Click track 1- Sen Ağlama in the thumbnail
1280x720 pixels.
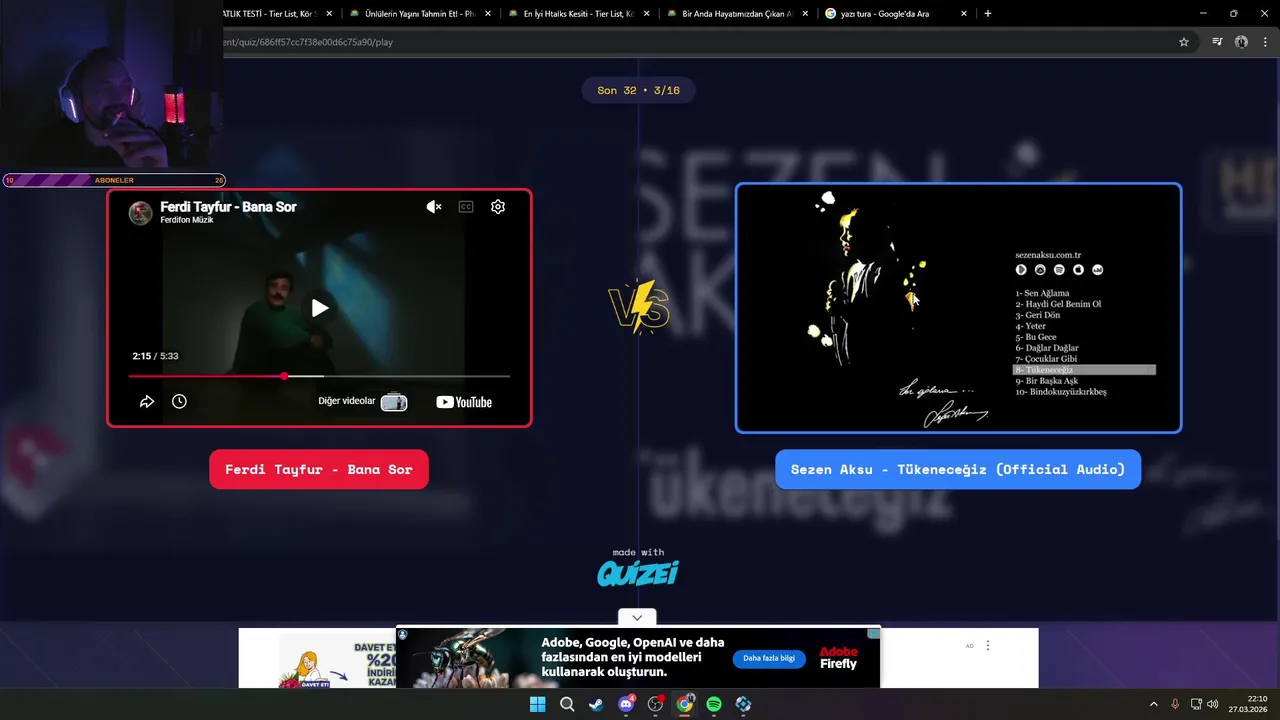point(1042,293)
